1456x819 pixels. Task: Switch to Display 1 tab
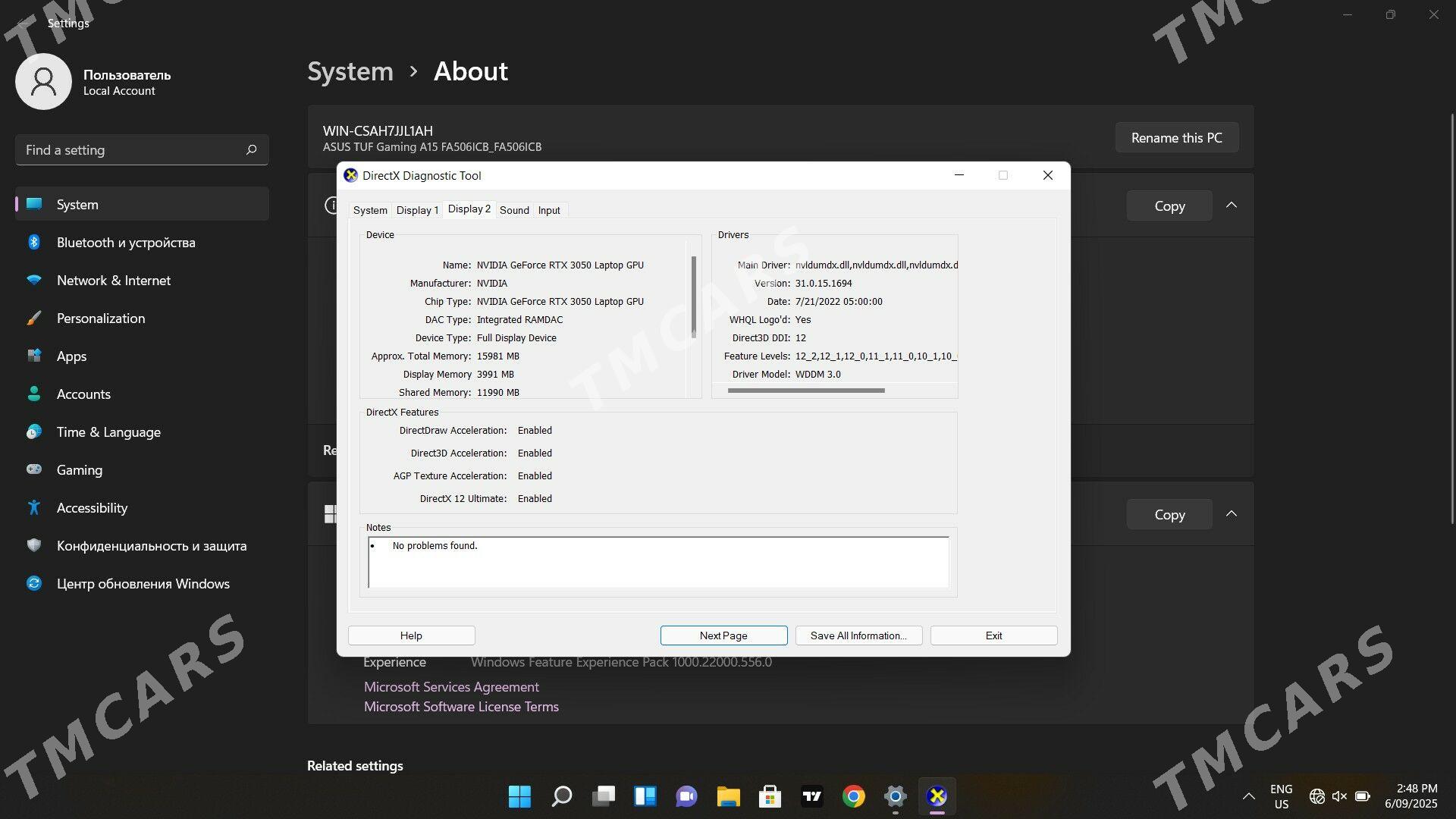[x=417, y=210]
